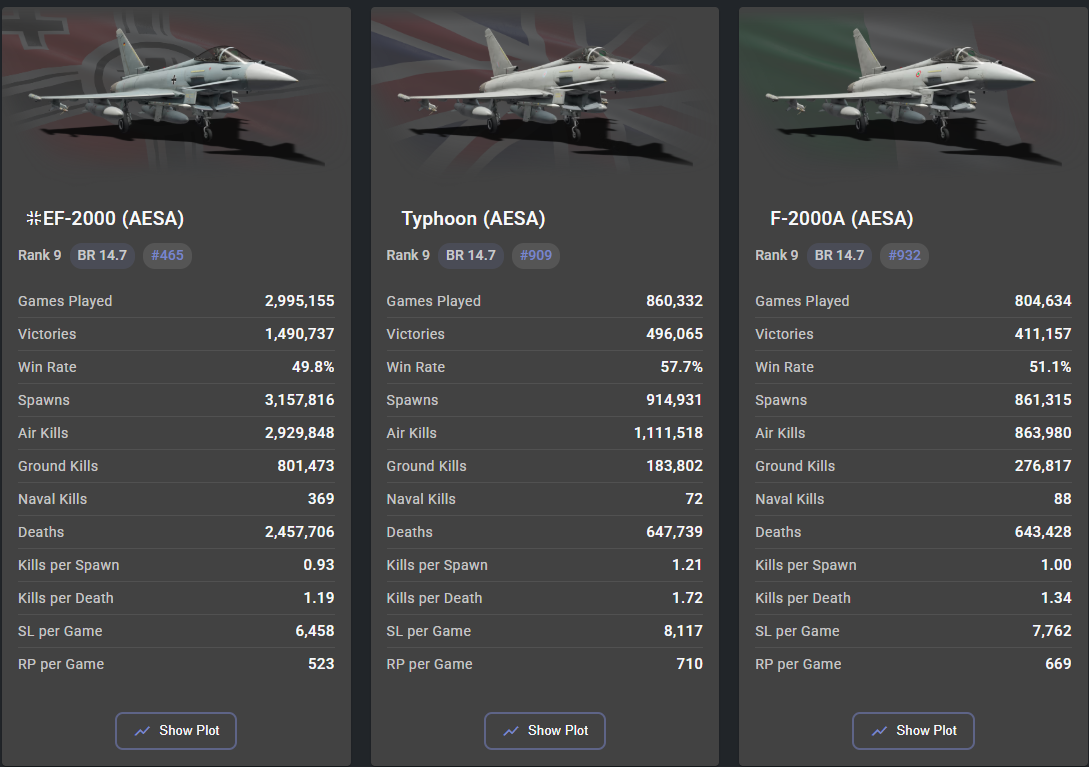Click the German cross icon before EF-2000 title
1089x767 pixels.
(33, 219)
